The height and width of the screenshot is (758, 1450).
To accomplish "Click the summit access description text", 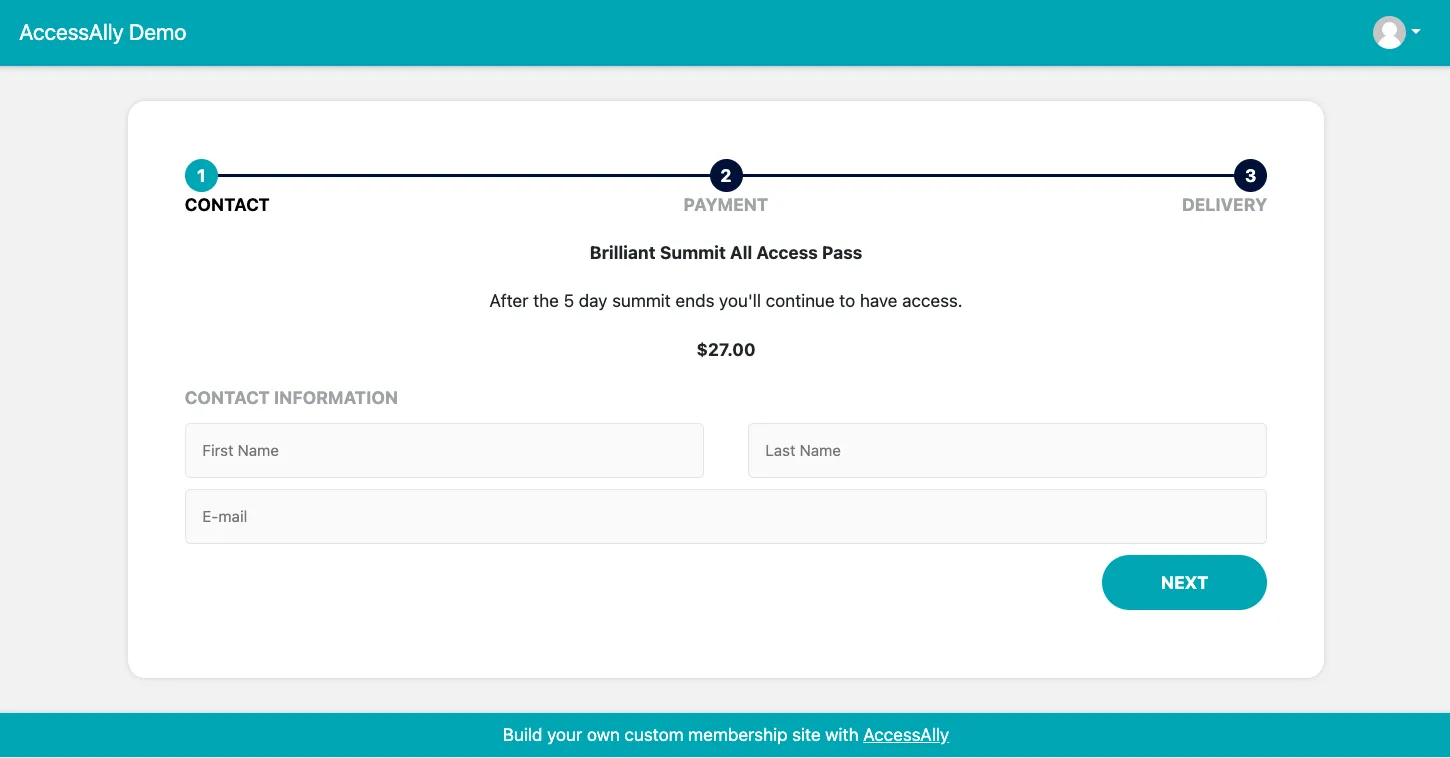I will [x=725, y=301].
